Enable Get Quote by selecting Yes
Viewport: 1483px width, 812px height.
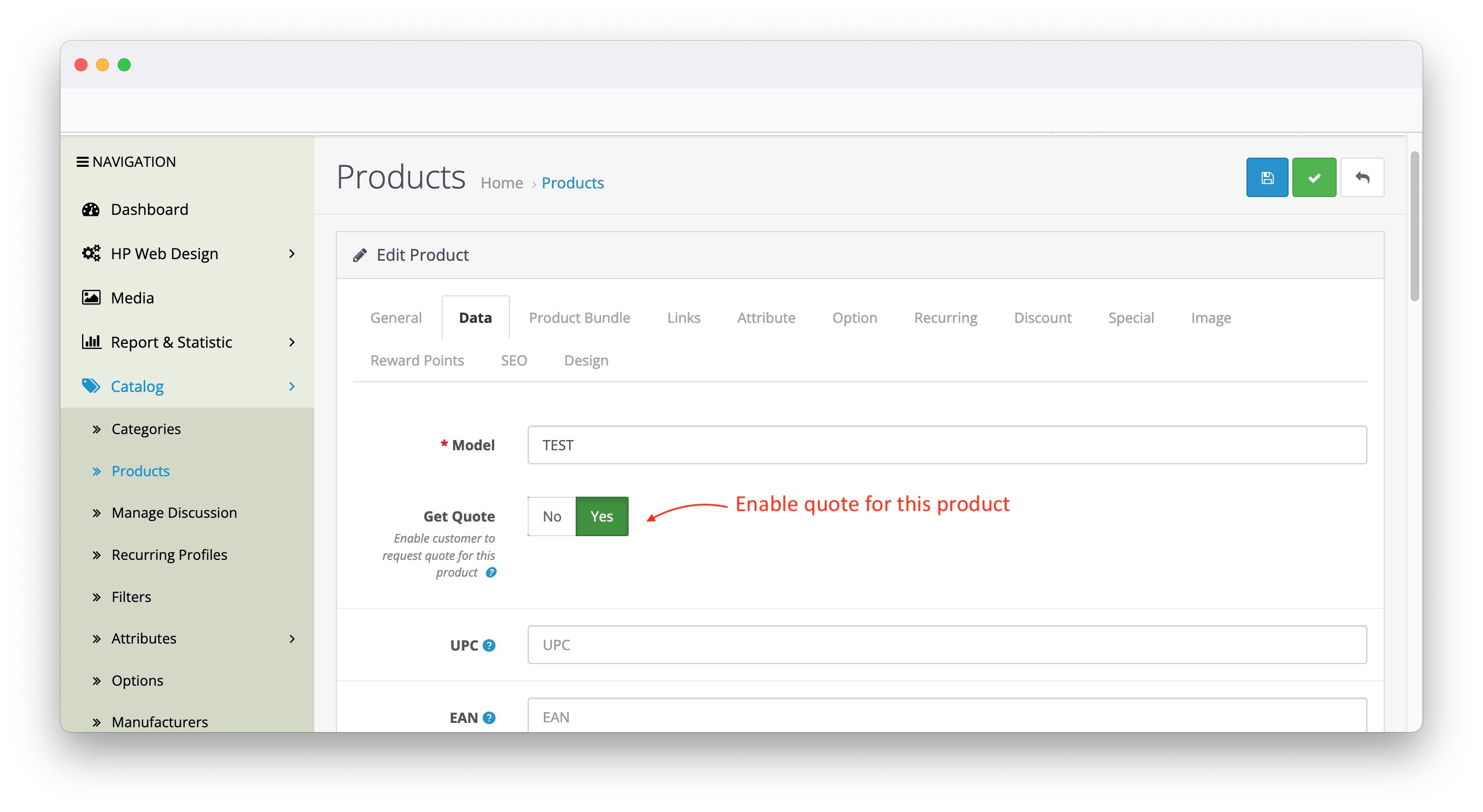point(601,516)
